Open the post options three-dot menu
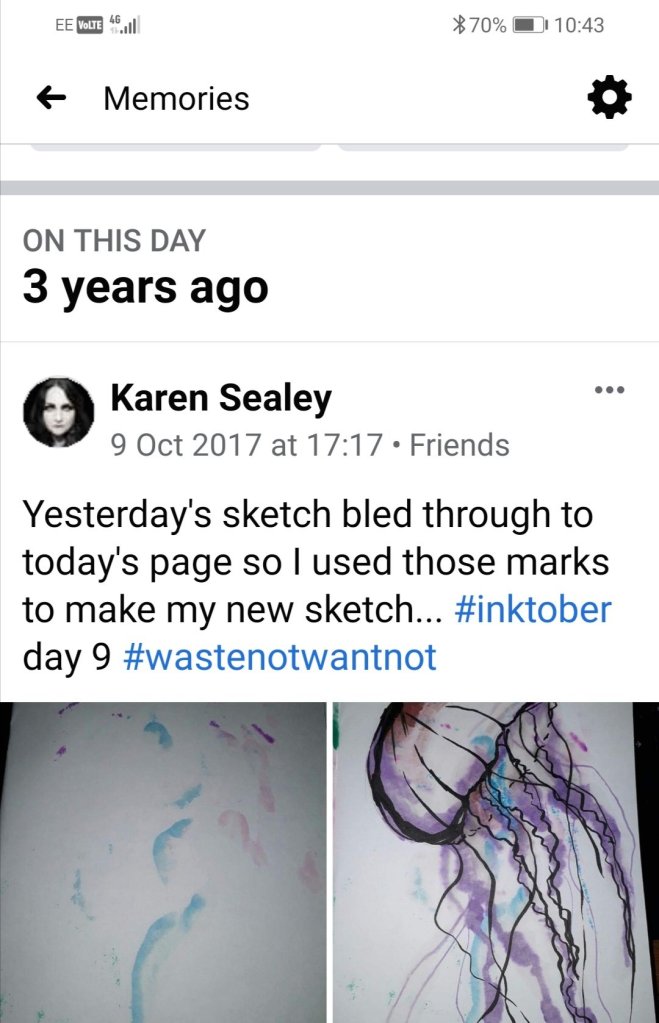659x1023 pixels. [x=607, y=390]
